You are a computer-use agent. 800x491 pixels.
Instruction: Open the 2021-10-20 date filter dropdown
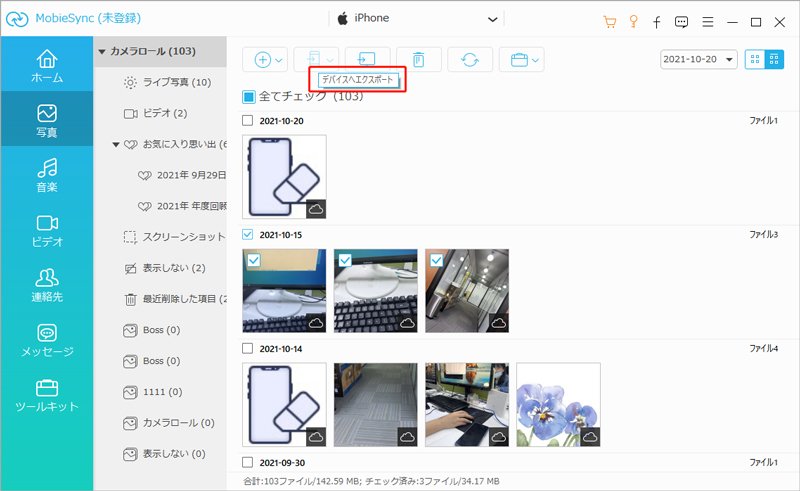698,59
